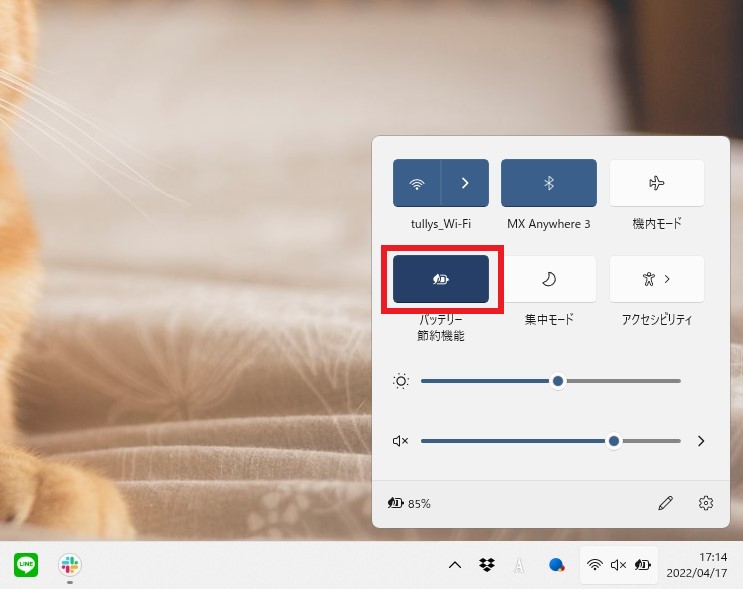The height and width of the screenshot is (589, 743).
Task: Open all settings with gear icon
Action: coord(706,503)
